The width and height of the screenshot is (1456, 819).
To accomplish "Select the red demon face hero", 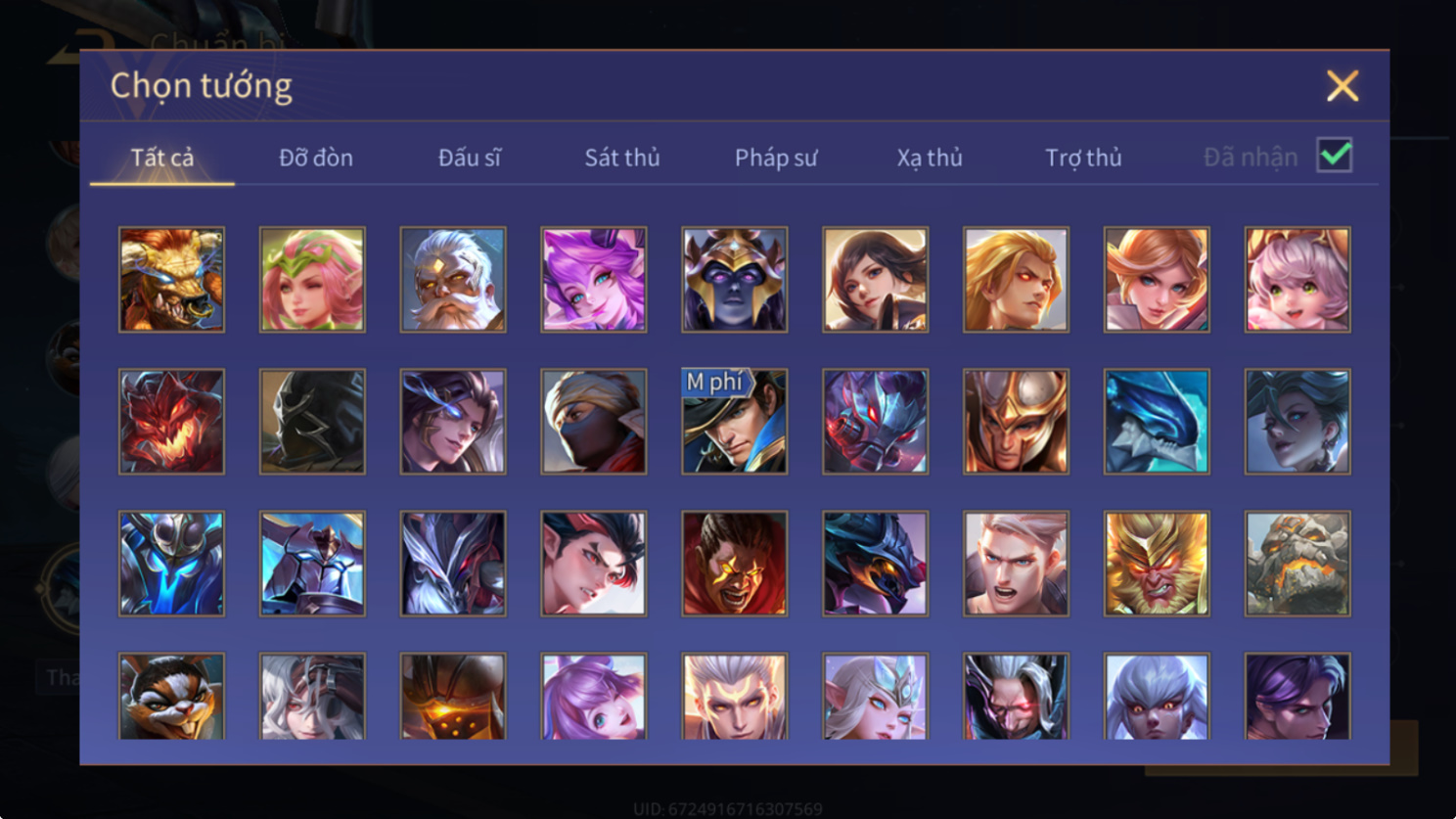I will click(171, 422).
